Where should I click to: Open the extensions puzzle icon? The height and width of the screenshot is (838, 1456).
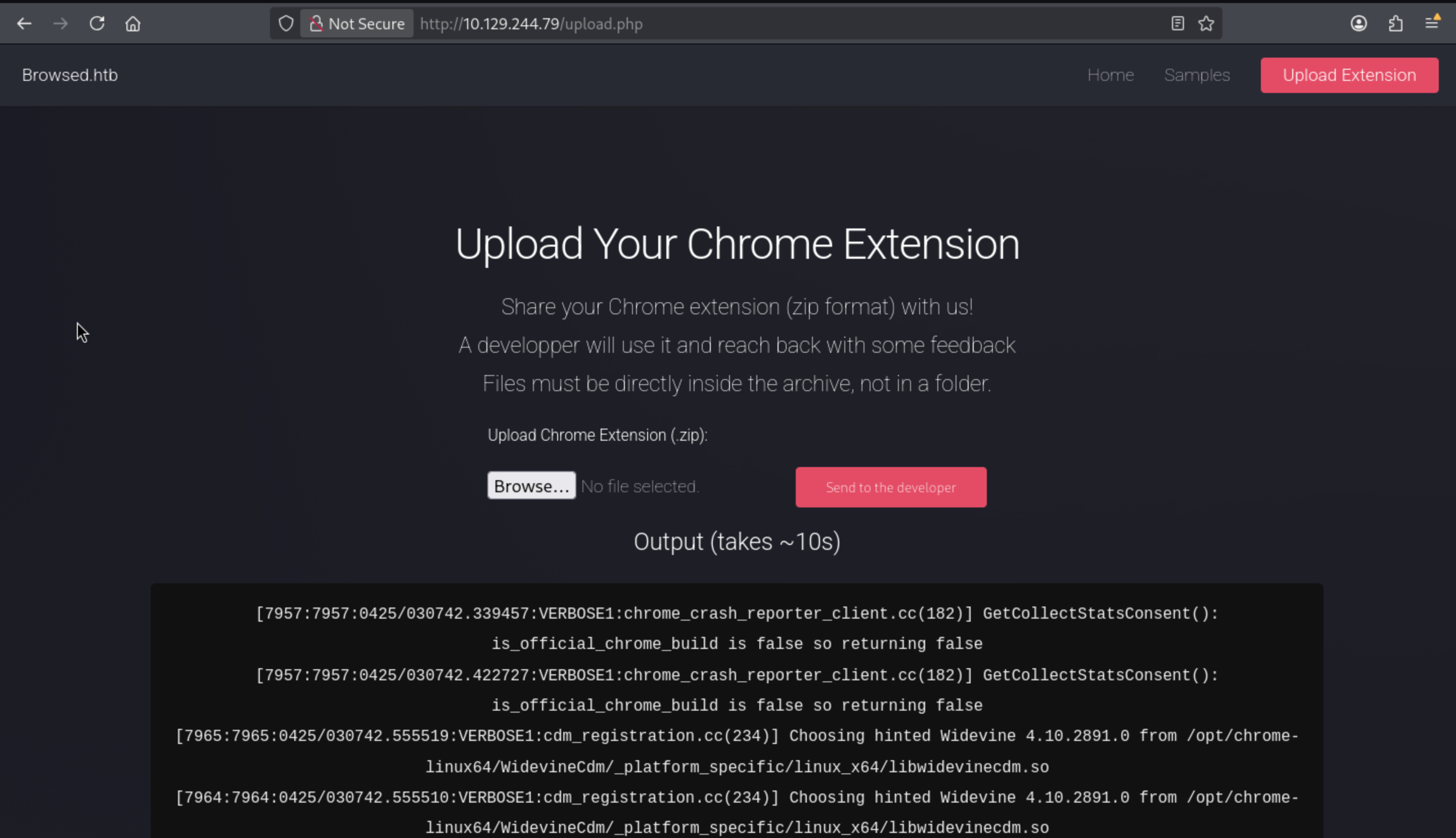pyautogui.click(x=1395, y=24)
